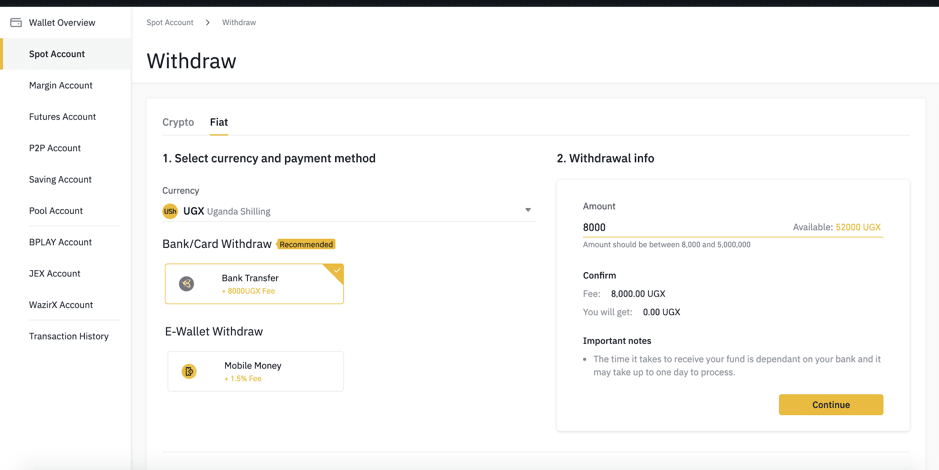Click the Wallet Overview card icon
The height and width of the screenshot is (470, 939).
click(x=16, y=23)
